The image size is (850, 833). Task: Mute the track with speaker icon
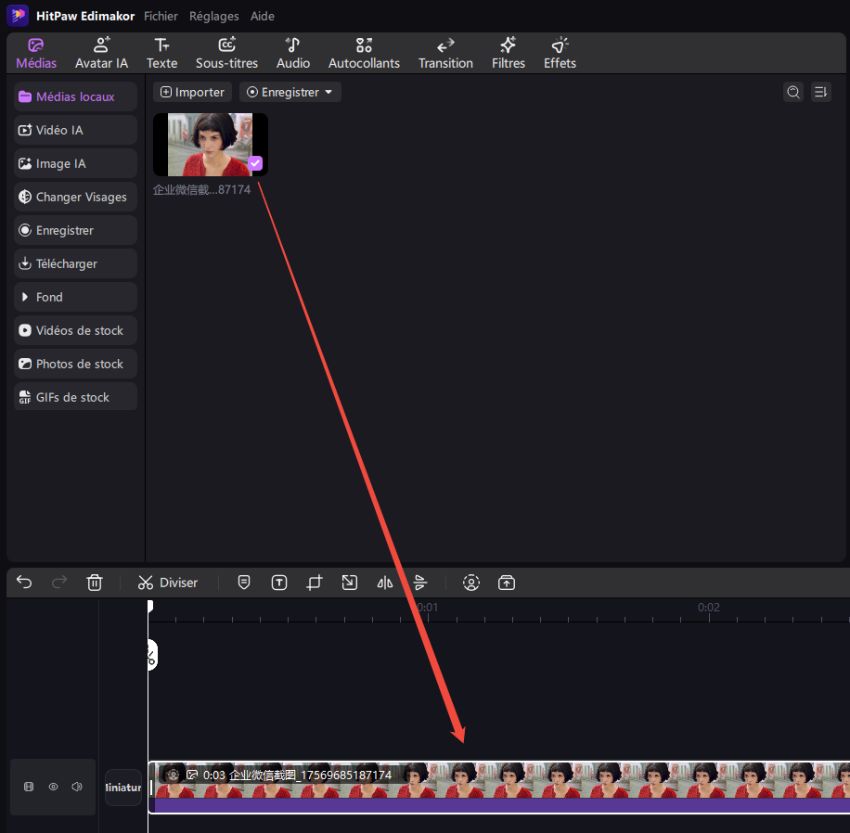[x=77, y=787]
